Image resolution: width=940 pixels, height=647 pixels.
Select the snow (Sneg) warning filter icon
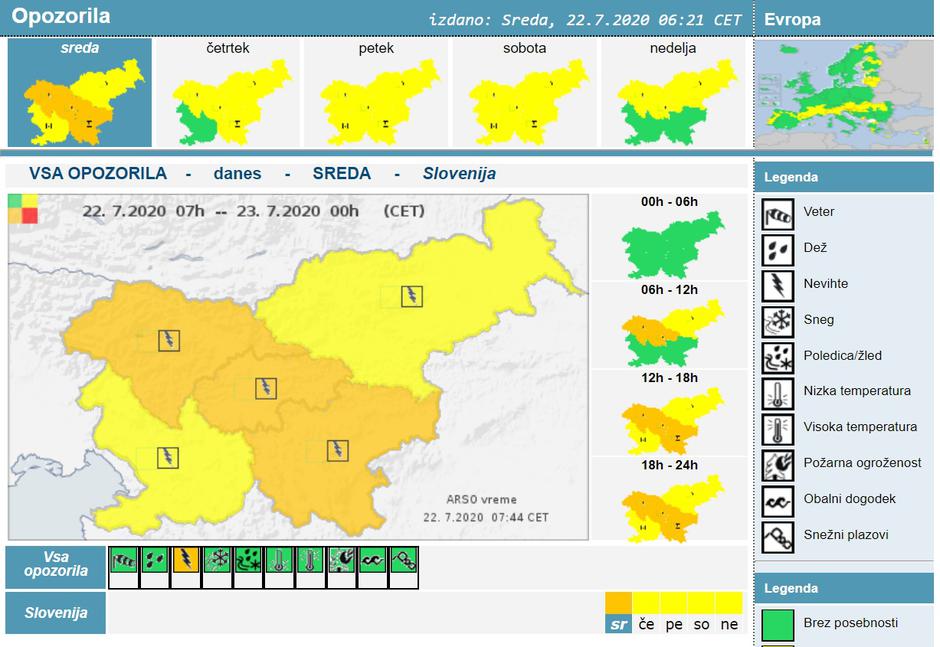(217, 561)
